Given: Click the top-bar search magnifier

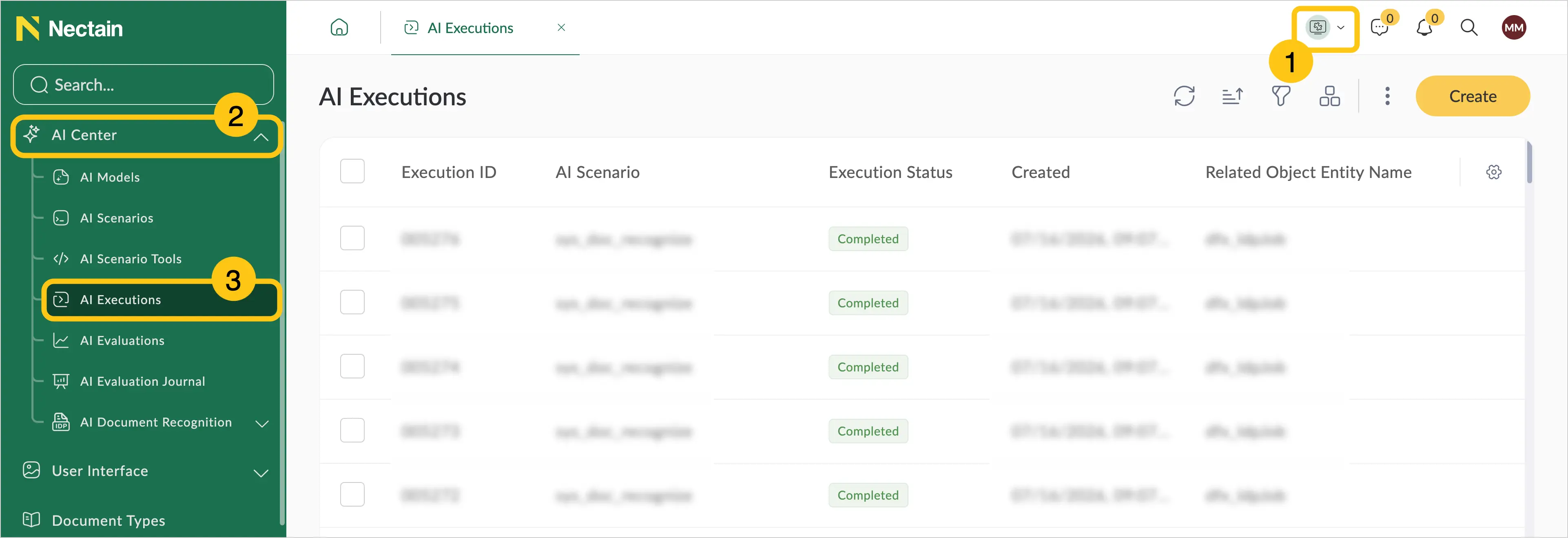Looking at the screenshot, I should [1469, 27].
